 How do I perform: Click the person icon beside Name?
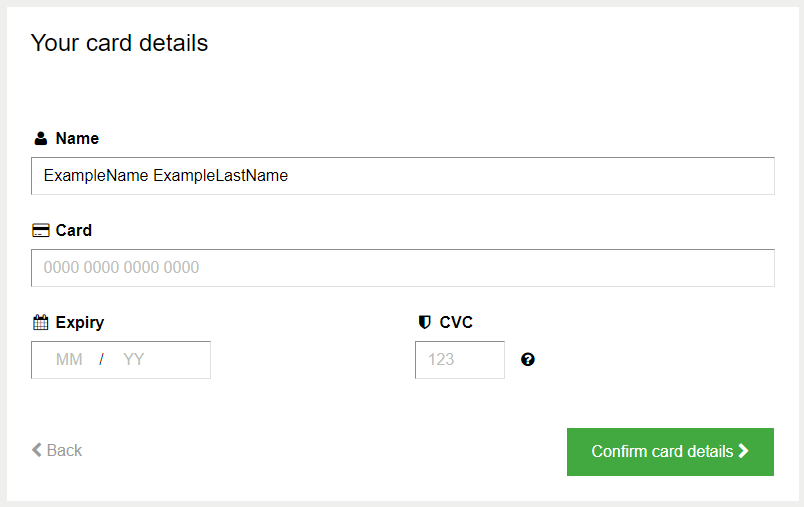coord(41,138)
